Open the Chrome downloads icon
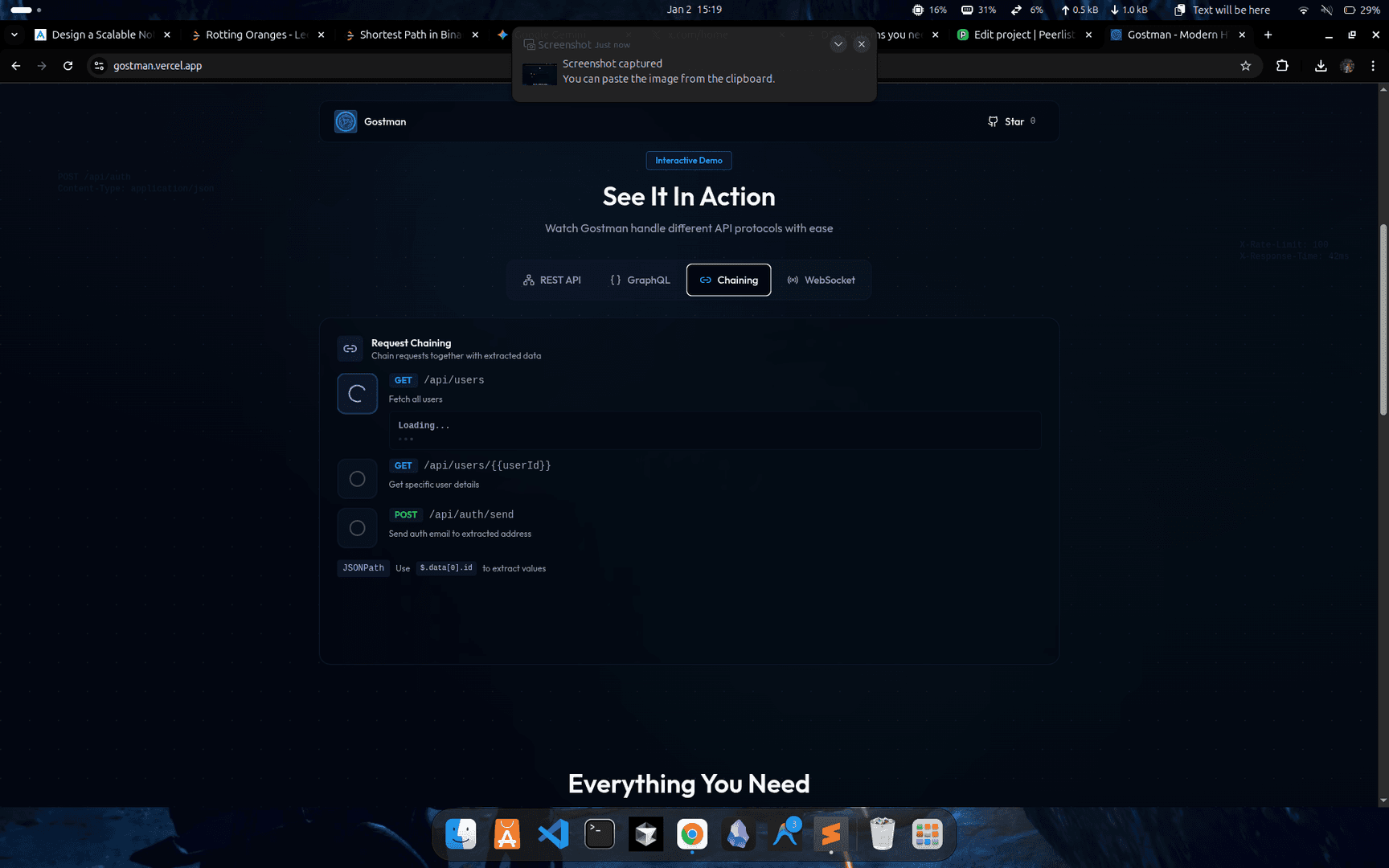This screenshot has height=868, width=1389. pyautogui.click(x=1320, y=66)
